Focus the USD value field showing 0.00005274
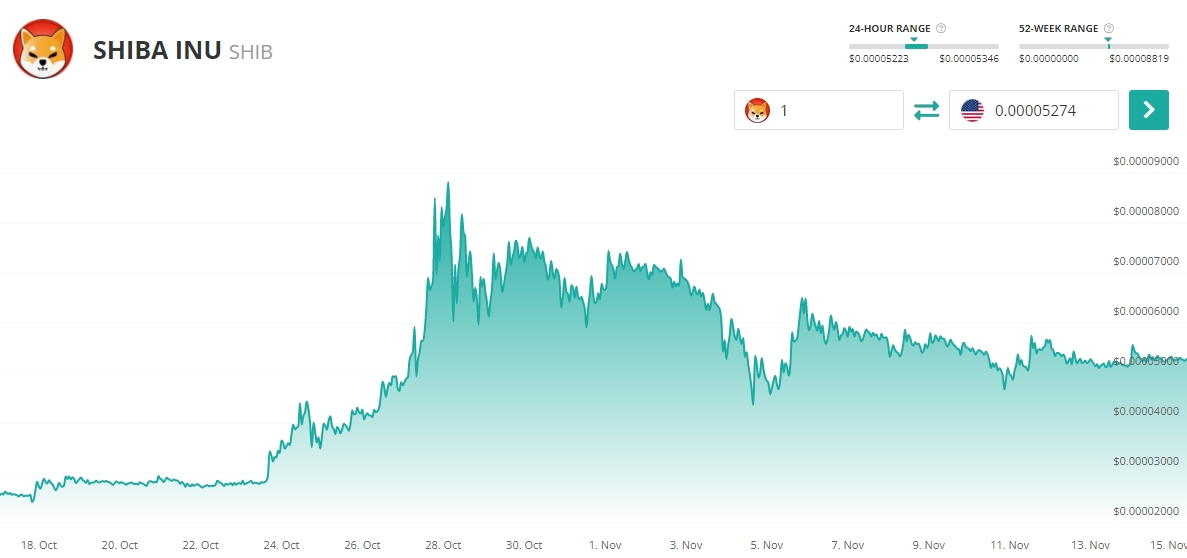This screenshot has width=1187, height=558. 1050,111
